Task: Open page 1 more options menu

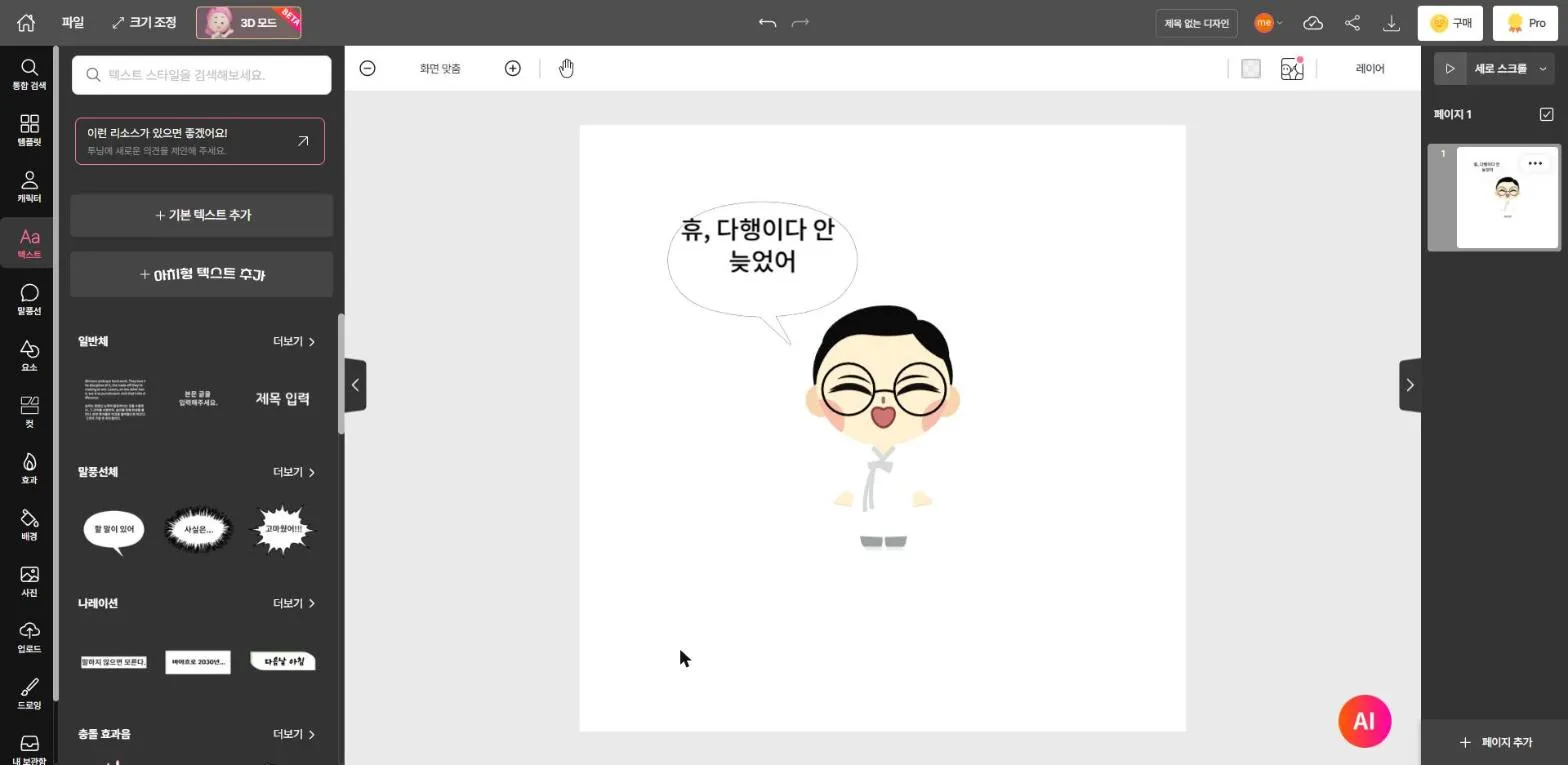Action: (x=1535, y=164)
